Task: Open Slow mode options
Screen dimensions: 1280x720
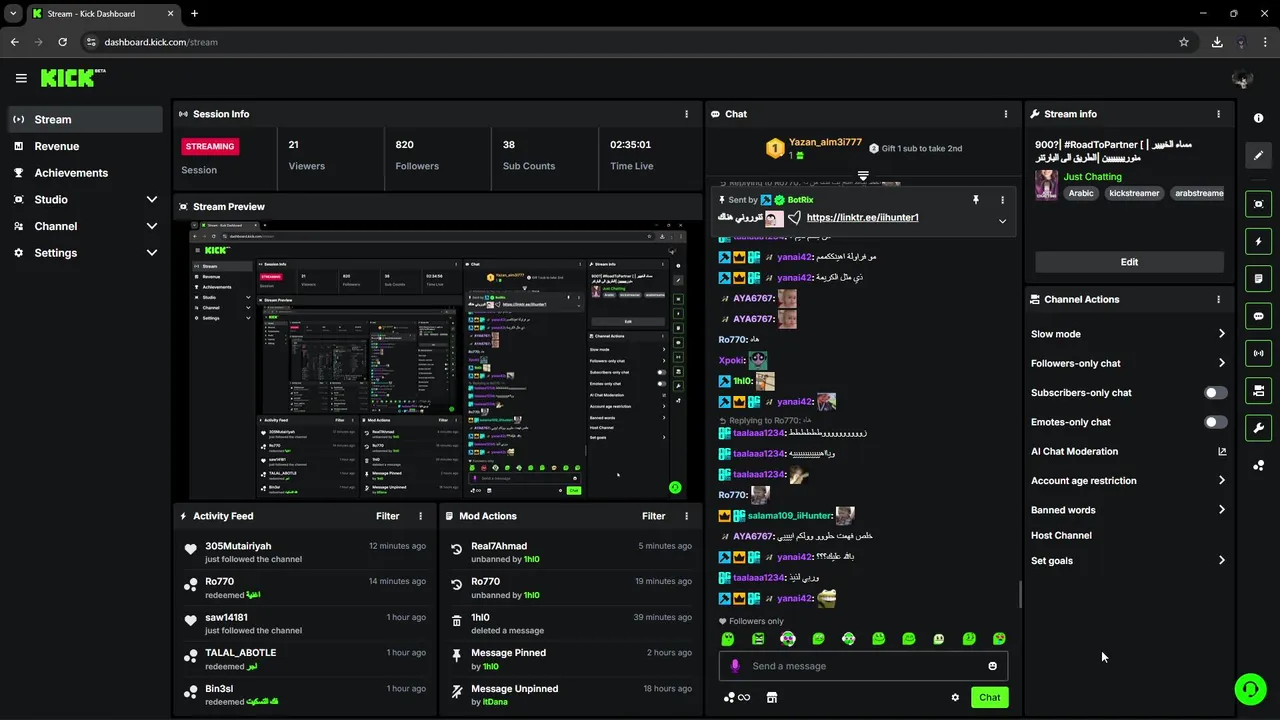Action: (x=1128, y=334)
